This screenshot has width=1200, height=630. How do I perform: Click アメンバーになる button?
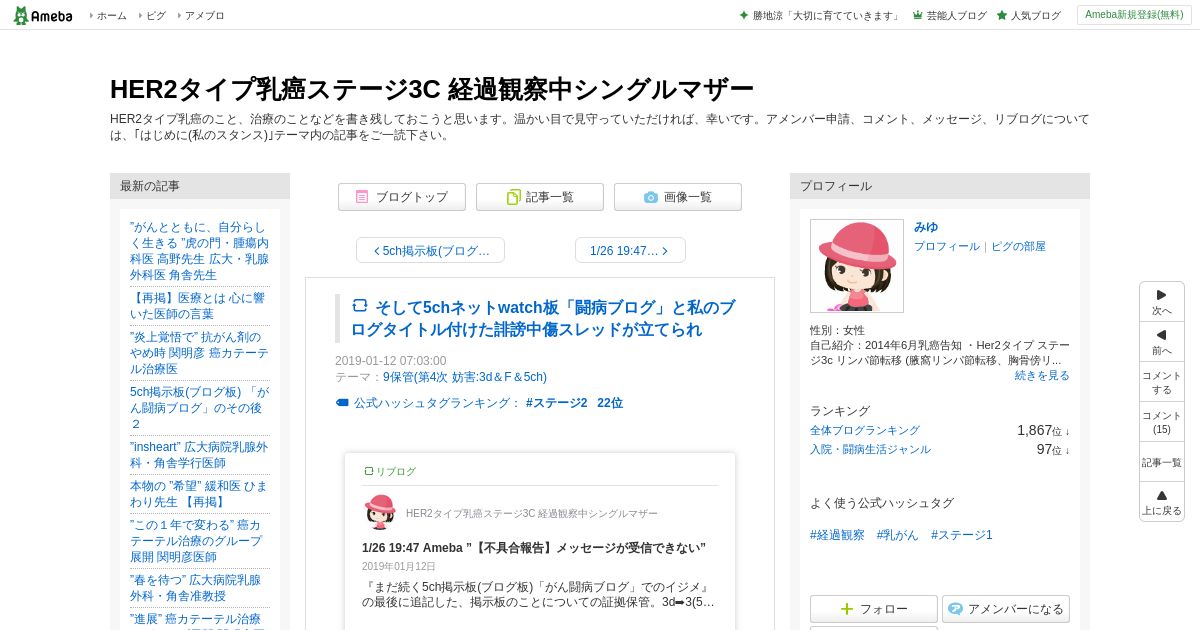click(x=1006, y=609)
